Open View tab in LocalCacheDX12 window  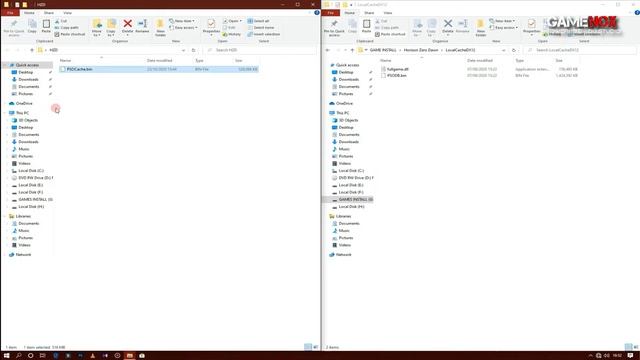pos(388,13)
